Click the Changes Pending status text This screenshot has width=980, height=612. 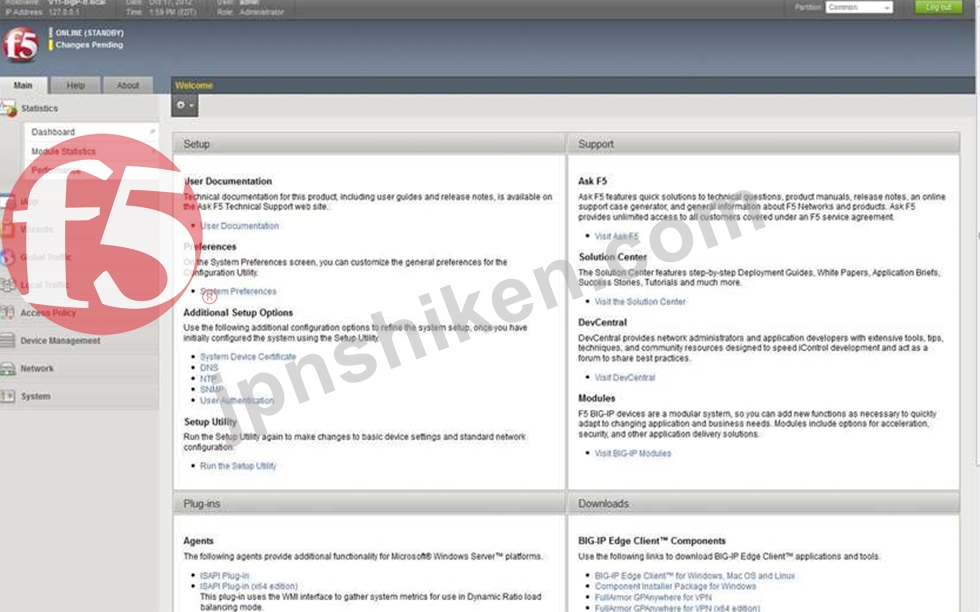coord(89,45)
